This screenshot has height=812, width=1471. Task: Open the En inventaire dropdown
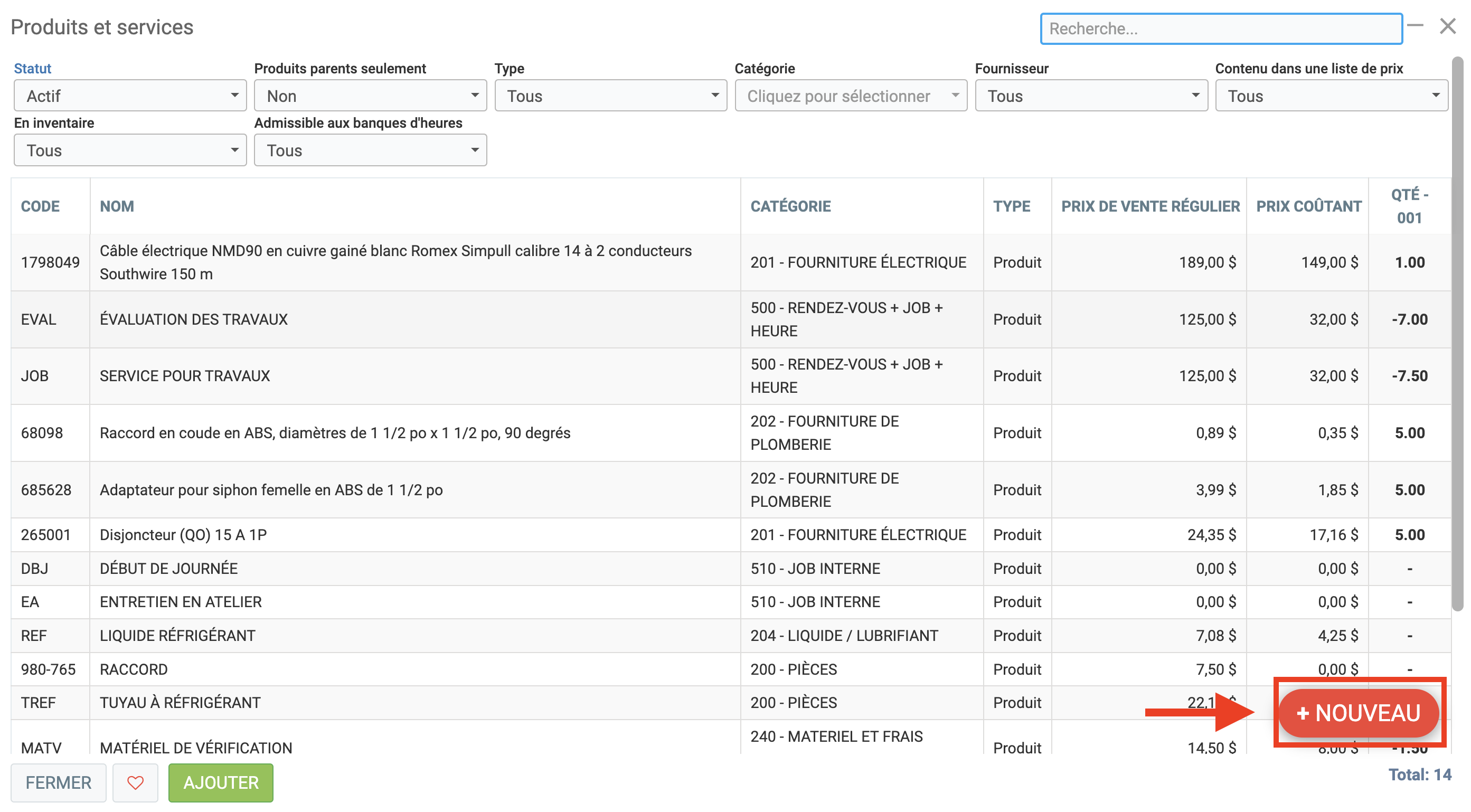[x=130, y=150]
